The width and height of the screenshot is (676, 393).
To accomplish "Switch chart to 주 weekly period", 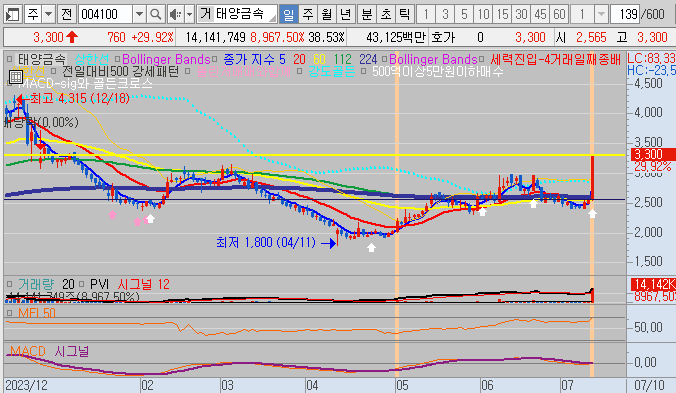I will tap(307, 15).
